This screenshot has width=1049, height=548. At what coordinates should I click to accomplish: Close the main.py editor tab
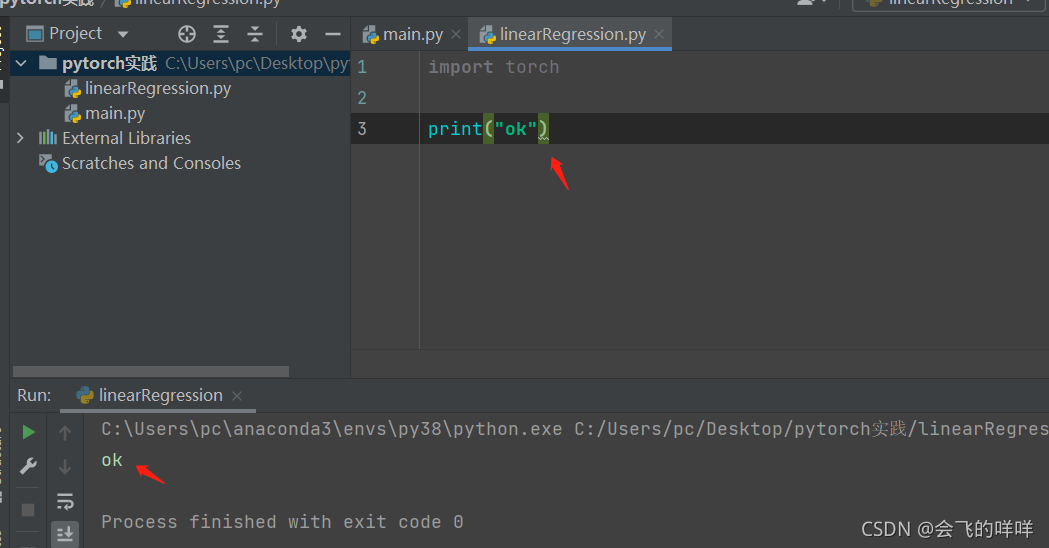pyautogui.click(x=456, y=34)
